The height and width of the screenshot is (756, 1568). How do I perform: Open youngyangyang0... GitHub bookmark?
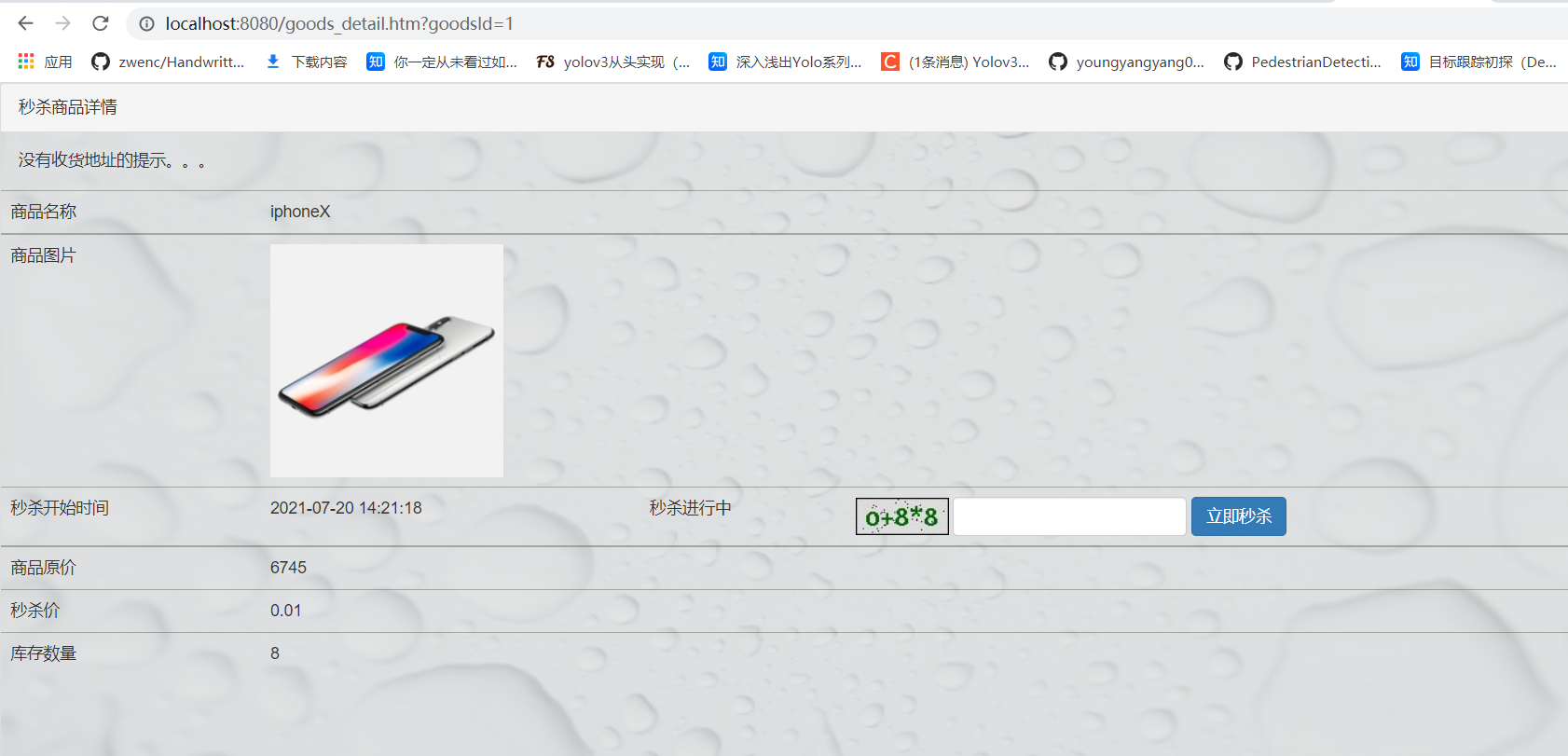click(1126, 62)
